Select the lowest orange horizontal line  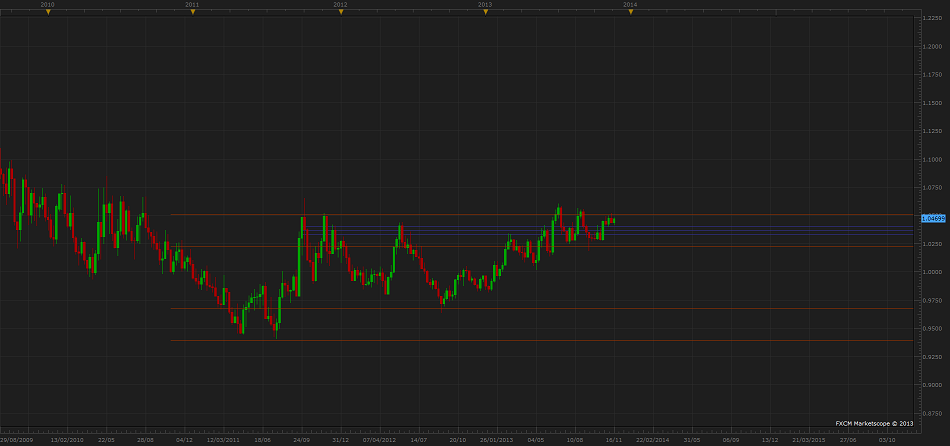(x=540, y=341)
